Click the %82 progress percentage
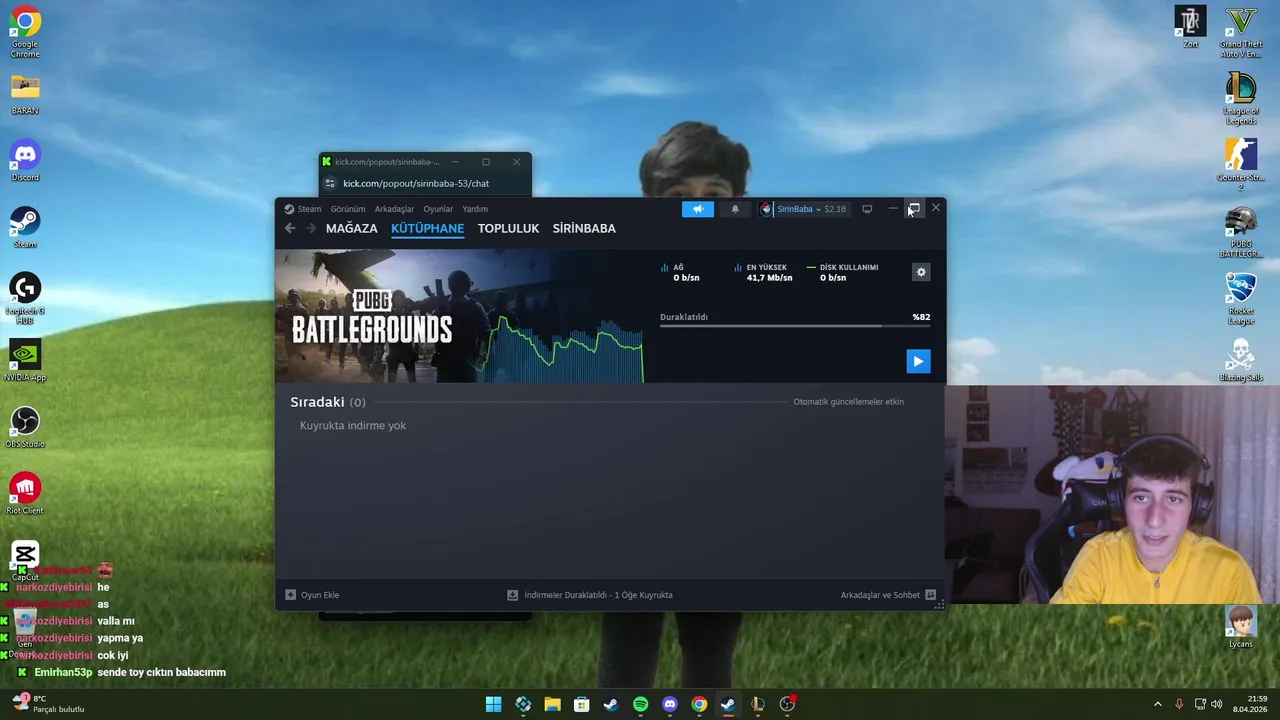1280x720 pixels. [x=921, y=317]
